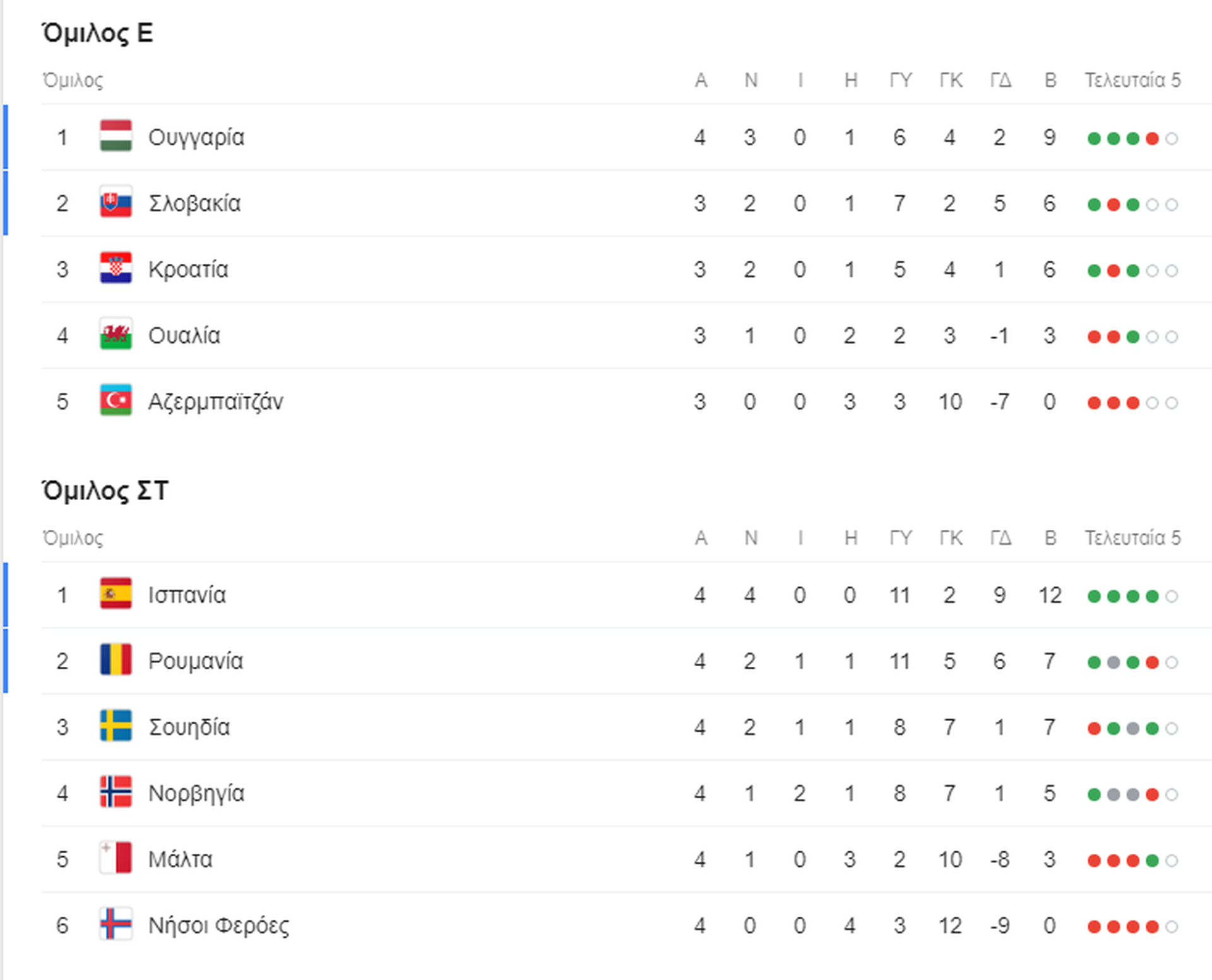This screenshot has height=980, width=1212.
Task: Select the Νορβηγία team name
Action: coord(196,794)
